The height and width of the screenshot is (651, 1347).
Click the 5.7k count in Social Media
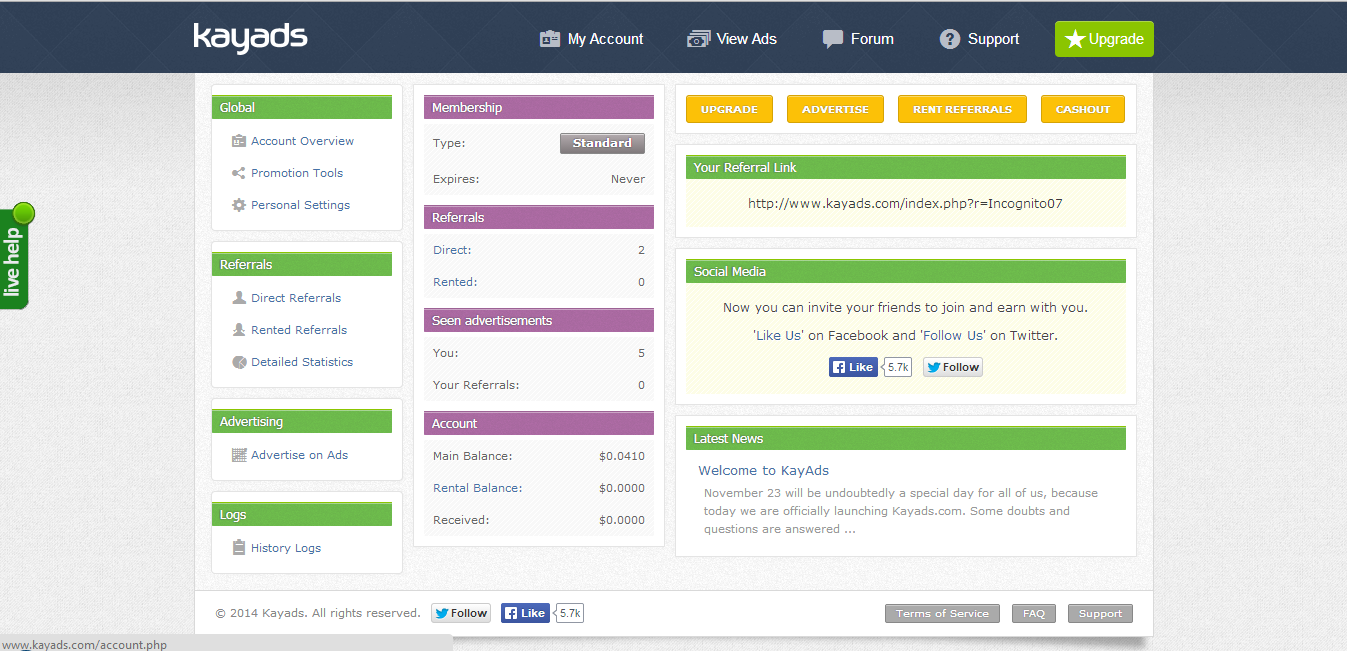coord(898,367)
